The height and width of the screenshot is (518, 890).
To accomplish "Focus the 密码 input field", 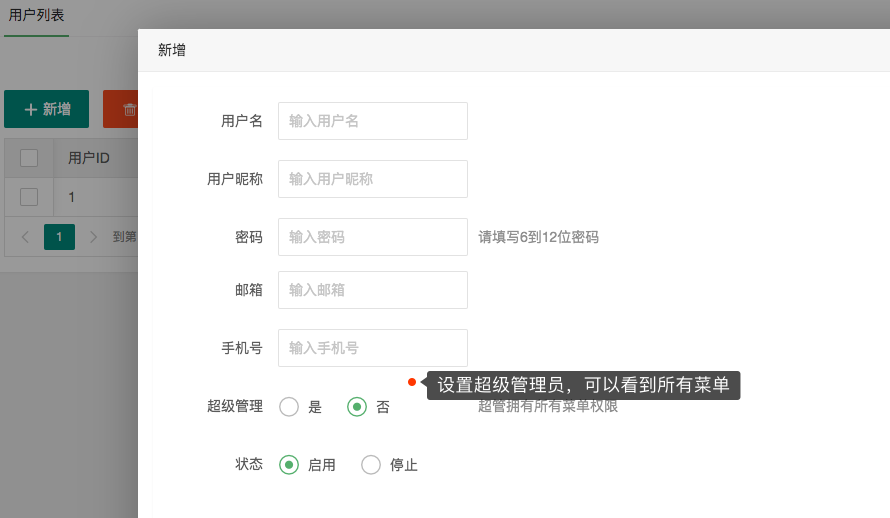I will pyautogui.click(x=372, y=237).
